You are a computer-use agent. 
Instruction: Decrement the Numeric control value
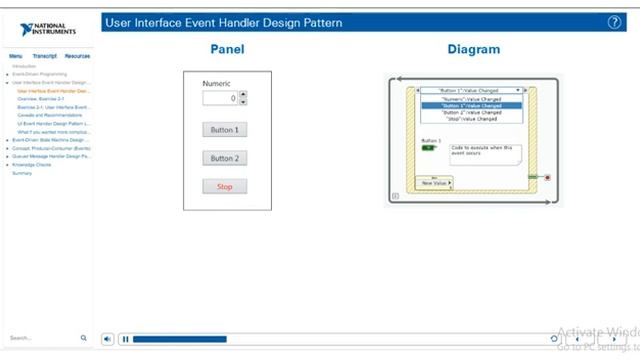tap(243, 102)
